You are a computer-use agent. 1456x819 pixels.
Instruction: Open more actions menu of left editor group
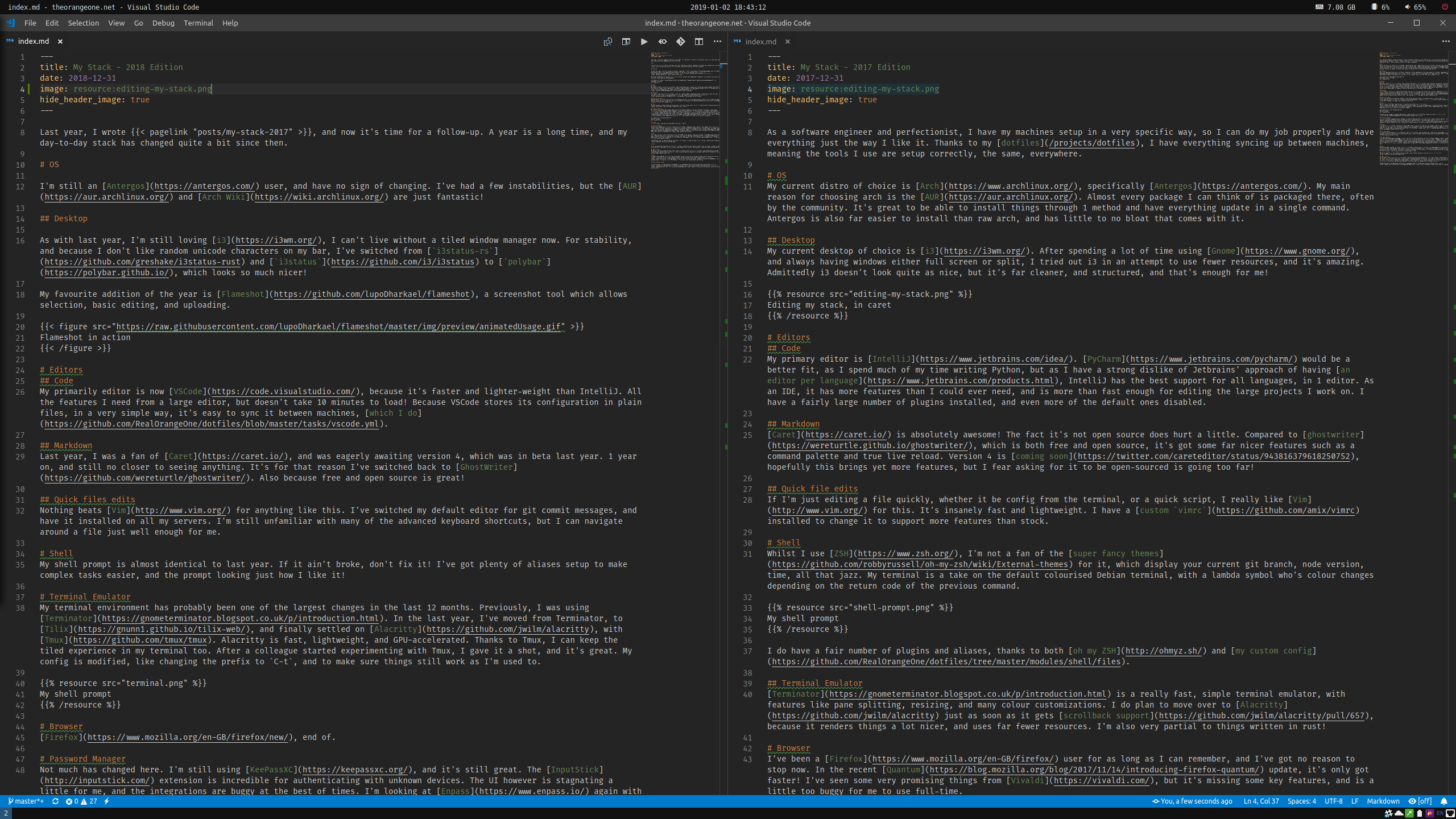tap(717, 42)
